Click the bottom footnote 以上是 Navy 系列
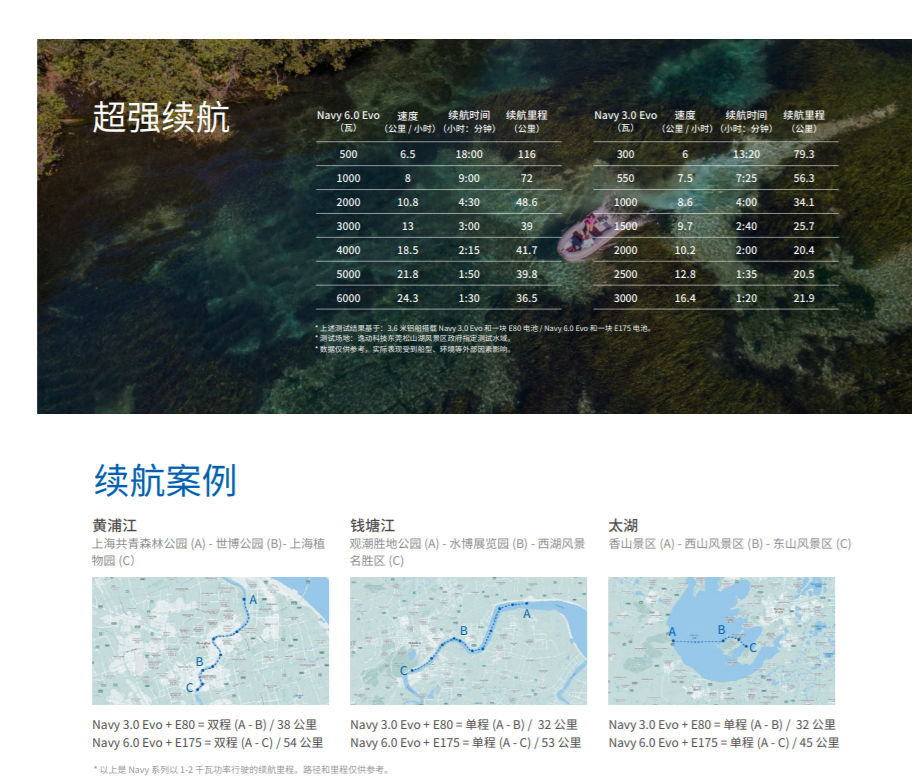This screenshot has width=912, height=780. coord(241,770)
